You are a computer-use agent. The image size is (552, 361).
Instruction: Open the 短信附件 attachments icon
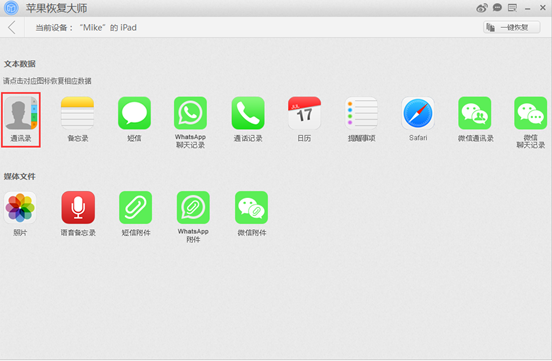point(136,208)
